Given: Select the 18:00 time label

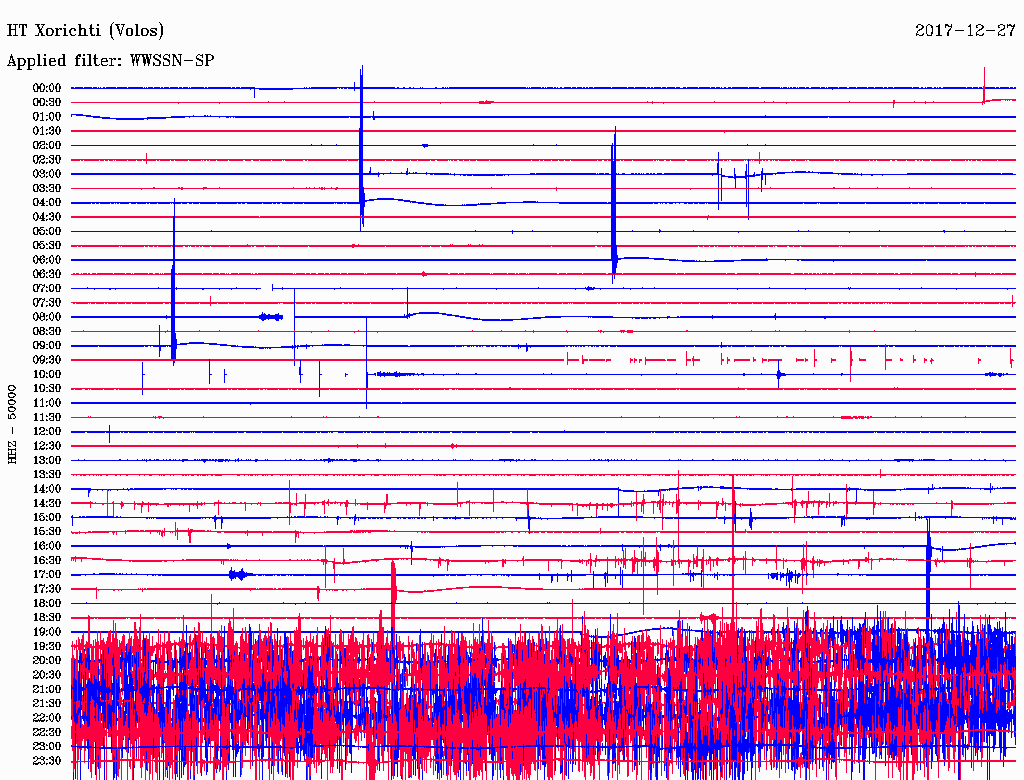Looking at the screenshot, I should 47,604.
